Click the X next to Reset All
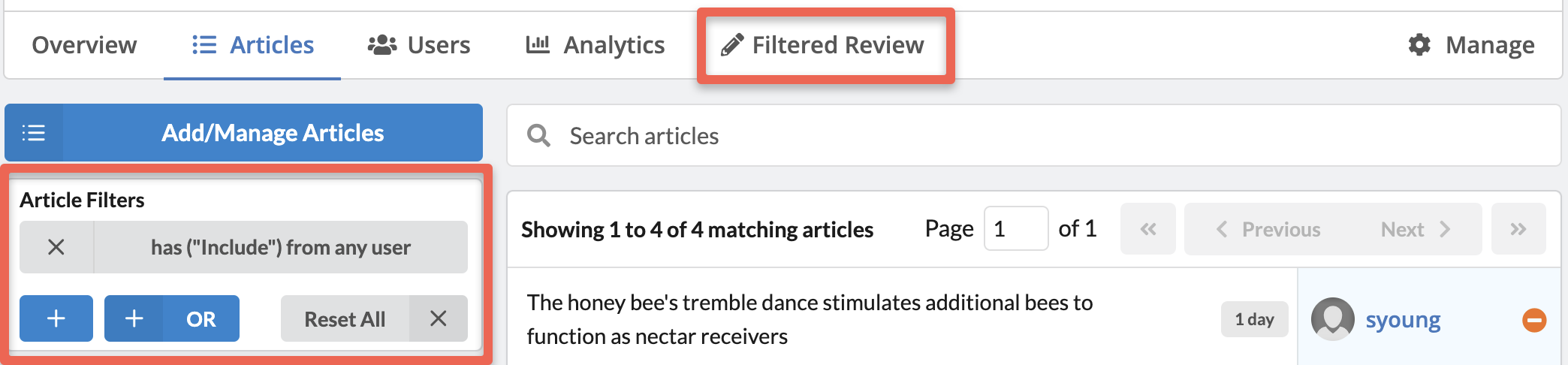 point(439,318)
